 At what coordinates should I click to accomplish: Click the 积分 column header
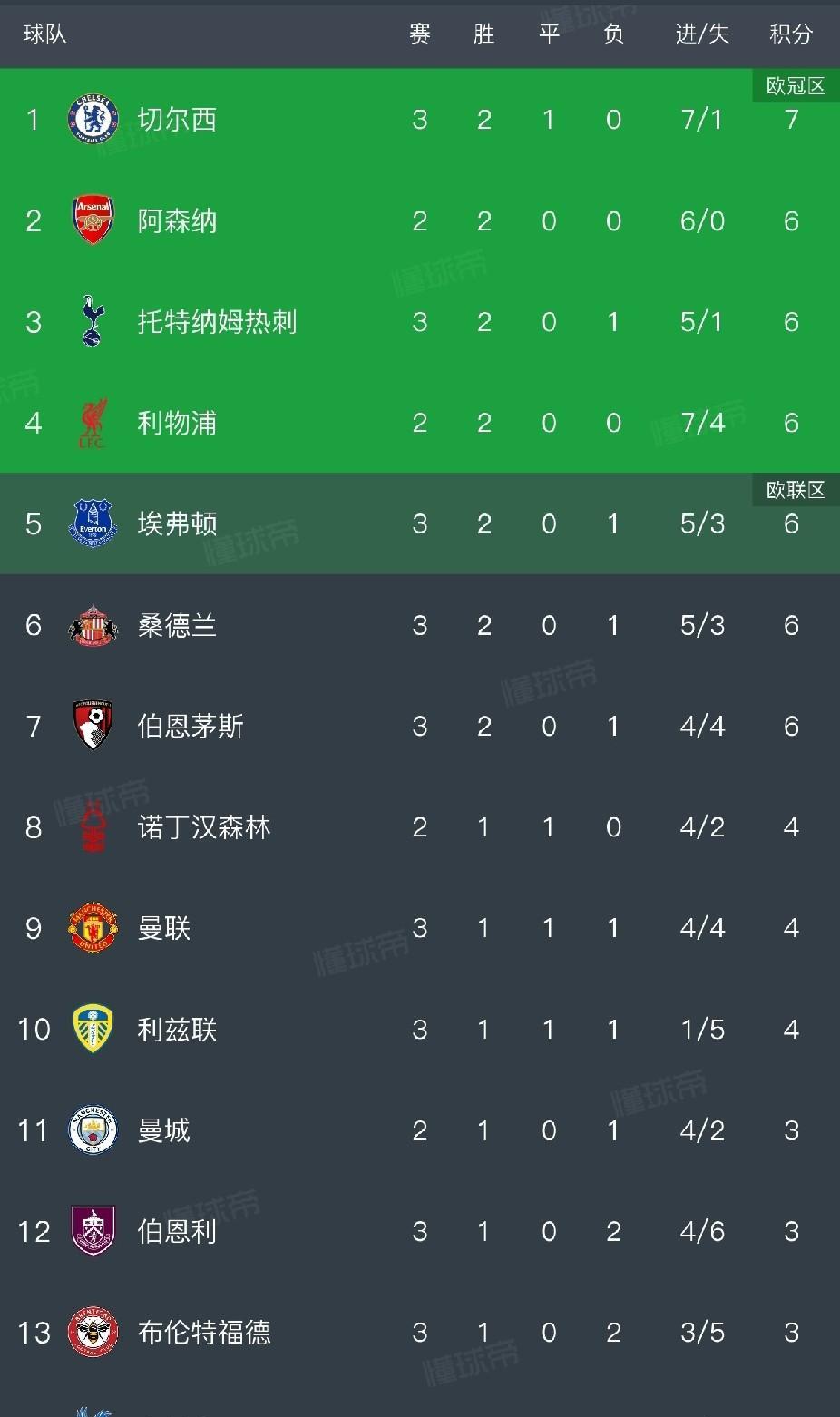coord(790,34)
